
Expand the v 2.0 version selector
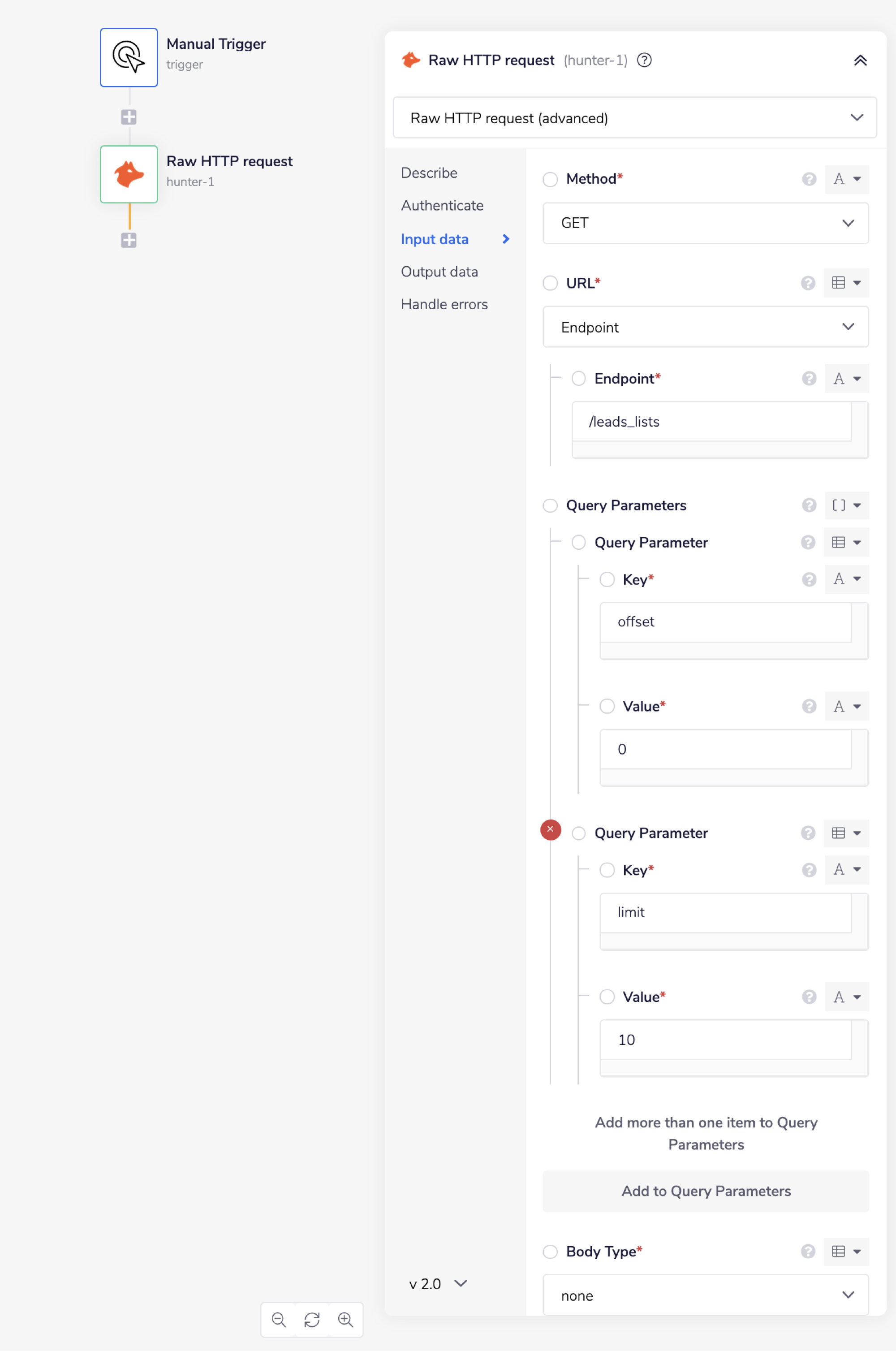[438, 1284]
